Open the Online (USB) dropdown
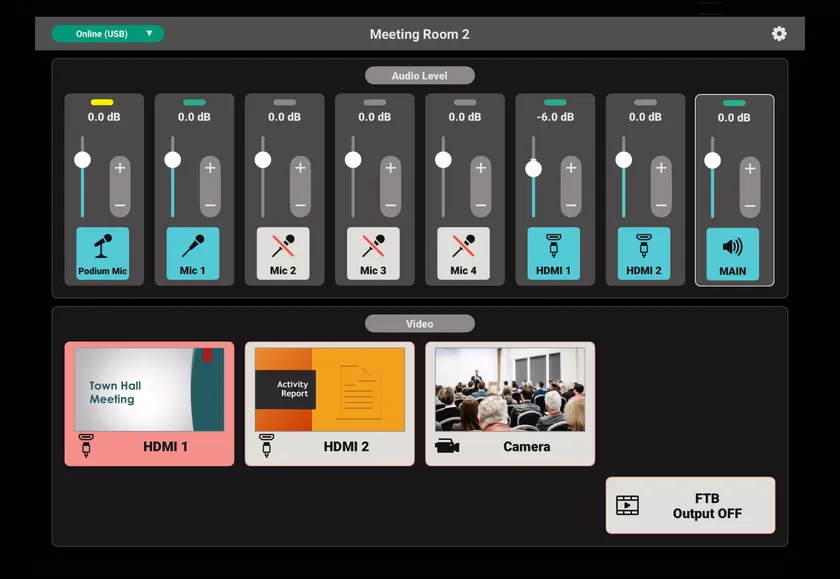Image resolution: width=840 pixels, height=579 pixels. coord(108,33)
